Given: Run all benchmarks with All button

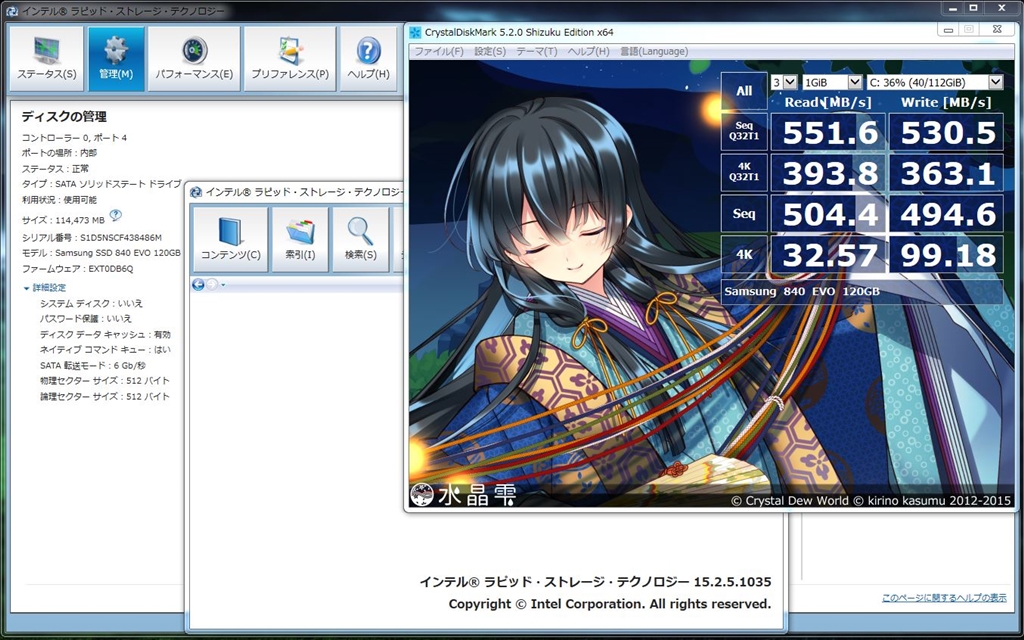Looking at the screenshot, I should click(744, 91).
